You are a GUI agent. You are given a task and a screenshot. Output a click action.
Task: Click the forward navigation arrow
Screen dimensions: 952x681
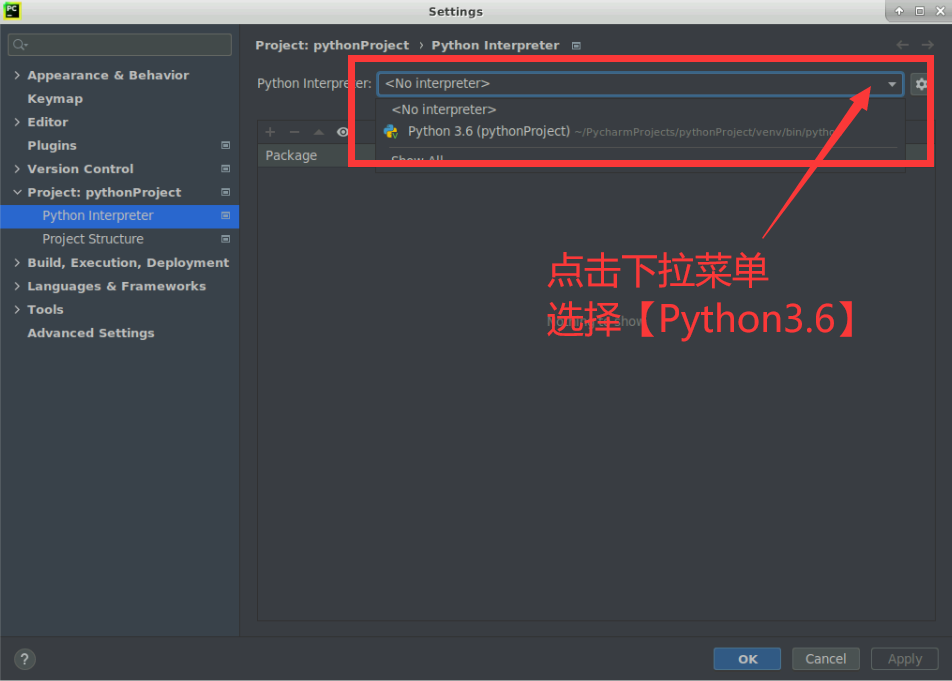coord(926,44)
